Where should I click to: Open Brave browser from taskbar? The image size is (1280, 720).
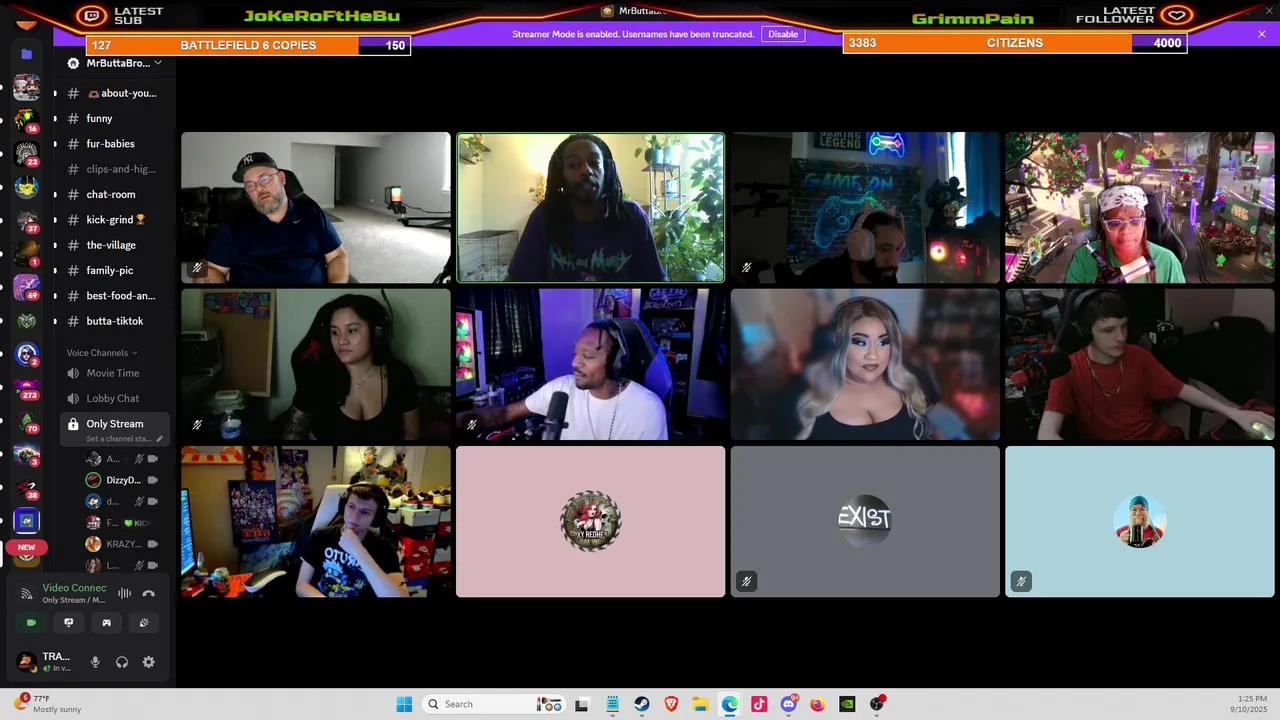pos(671,704)
